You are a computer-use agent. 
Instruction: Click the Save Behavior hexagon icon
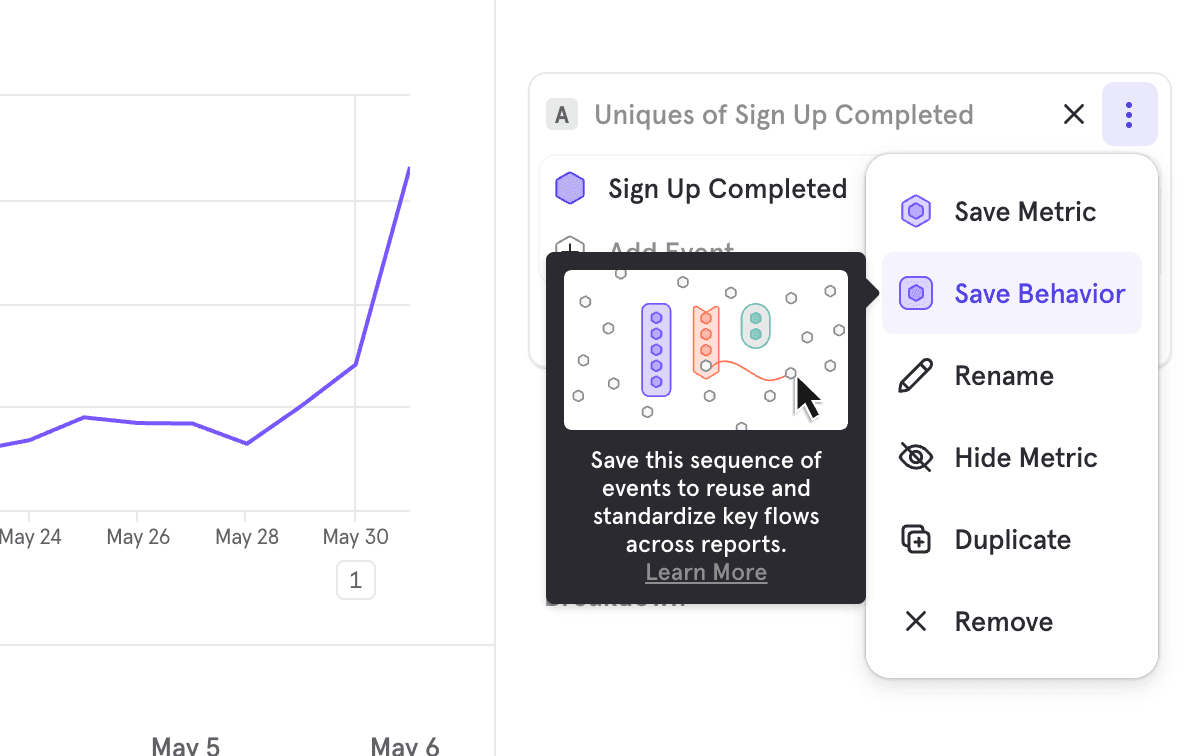point(916,293)
